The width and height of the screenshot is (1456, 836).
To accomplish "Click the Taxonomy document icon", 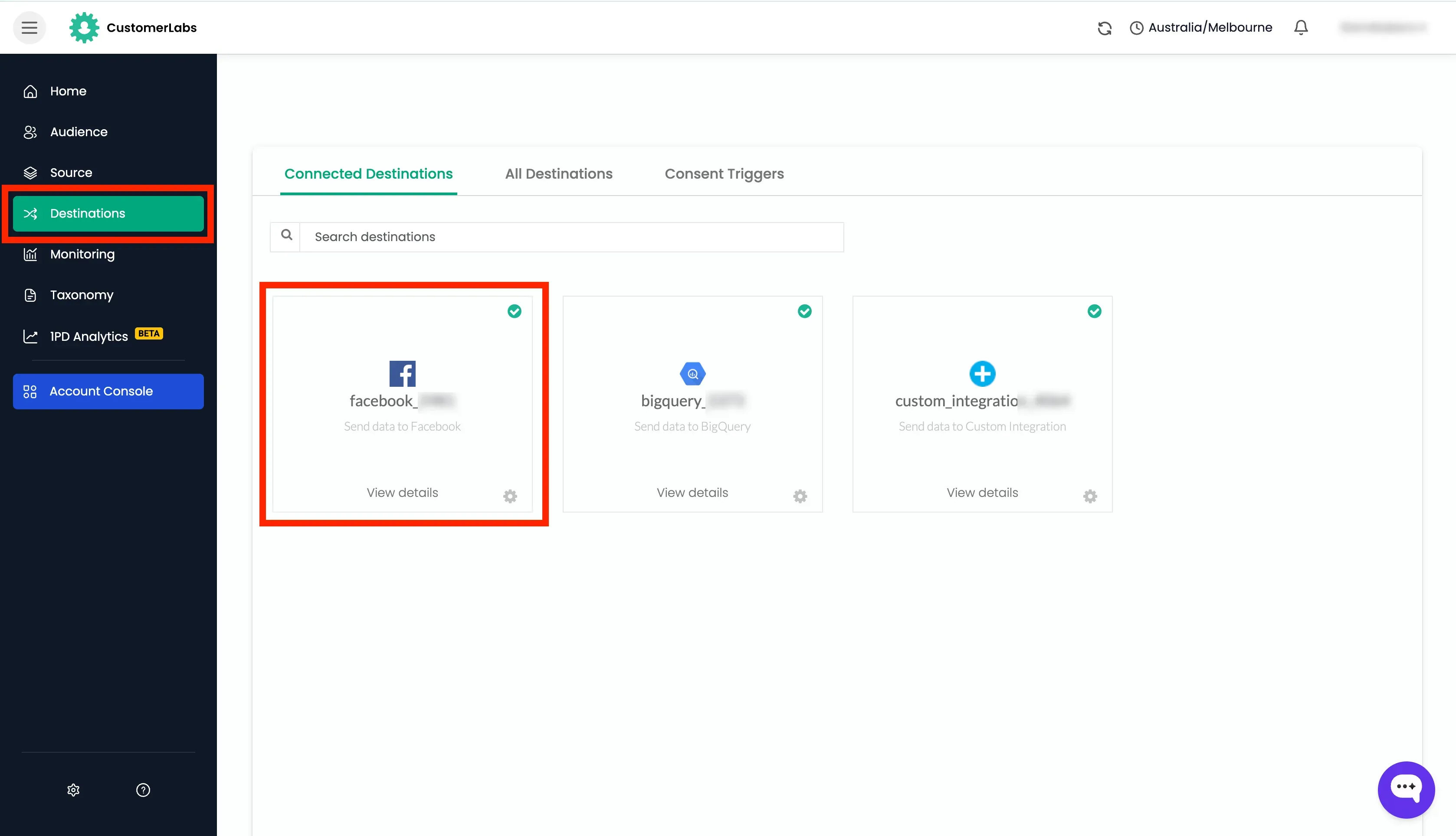I will [x=30, y=295].
